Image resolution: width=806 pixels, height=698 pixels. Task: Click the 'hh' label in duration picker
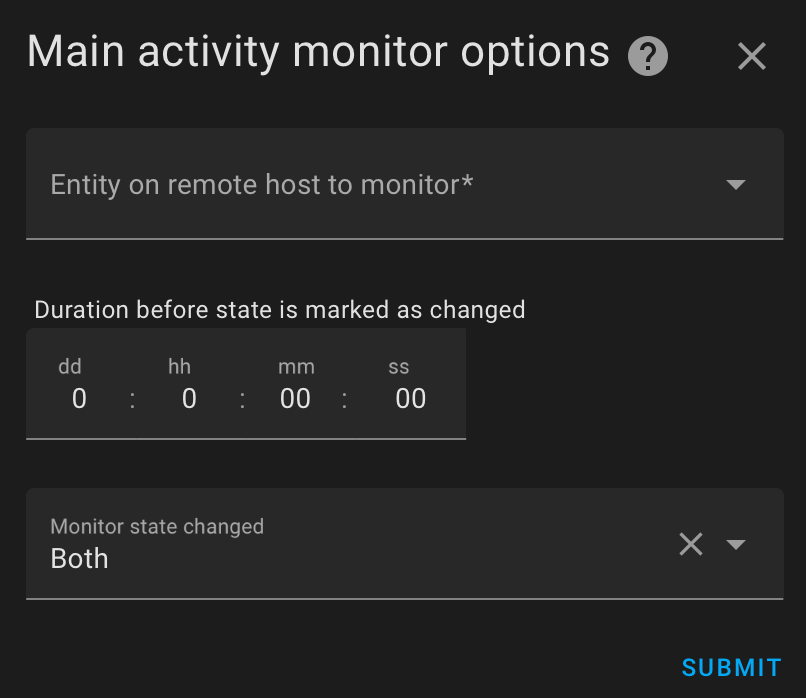[179, 366]
